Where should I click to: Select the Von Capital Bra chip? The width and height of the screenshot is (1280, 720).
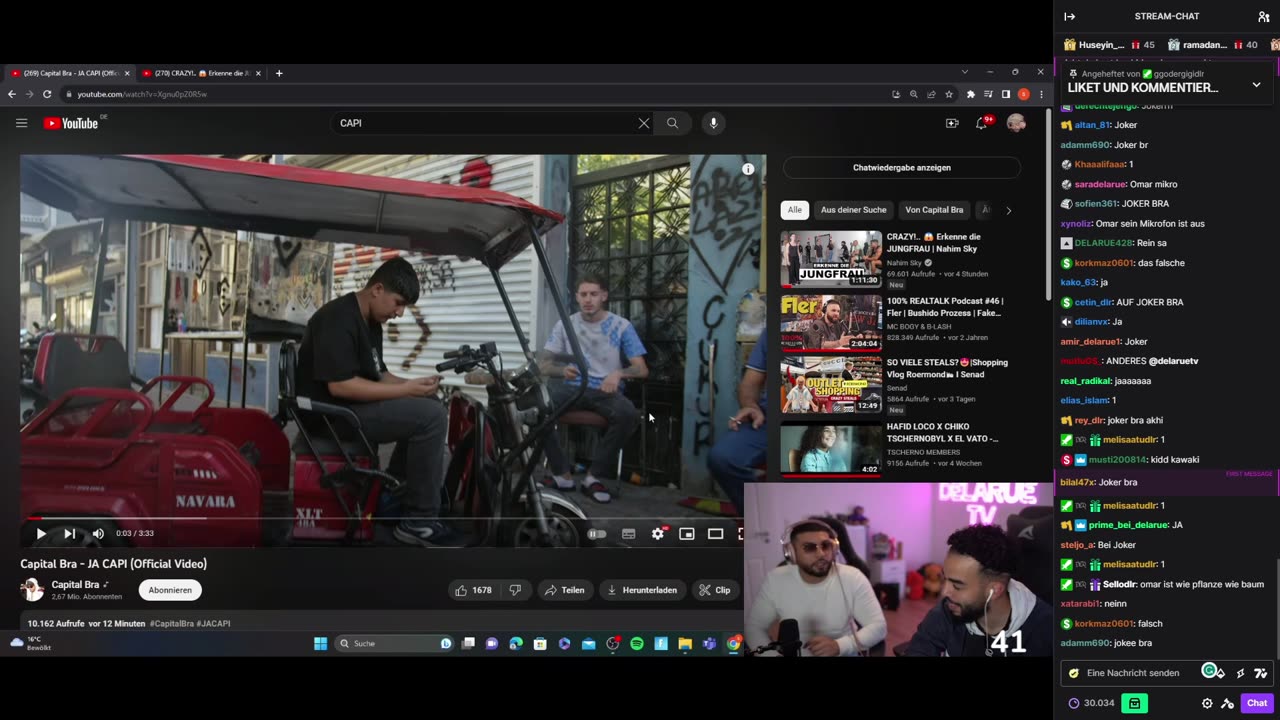[934, 210]
